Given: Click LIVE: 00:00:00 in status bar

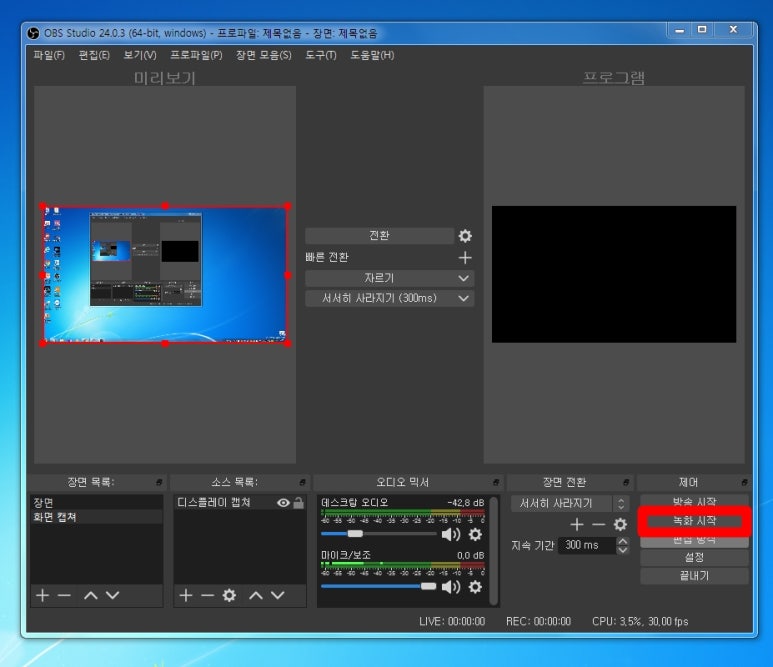Looking at the screenshot, I should [x=452, y=621].
